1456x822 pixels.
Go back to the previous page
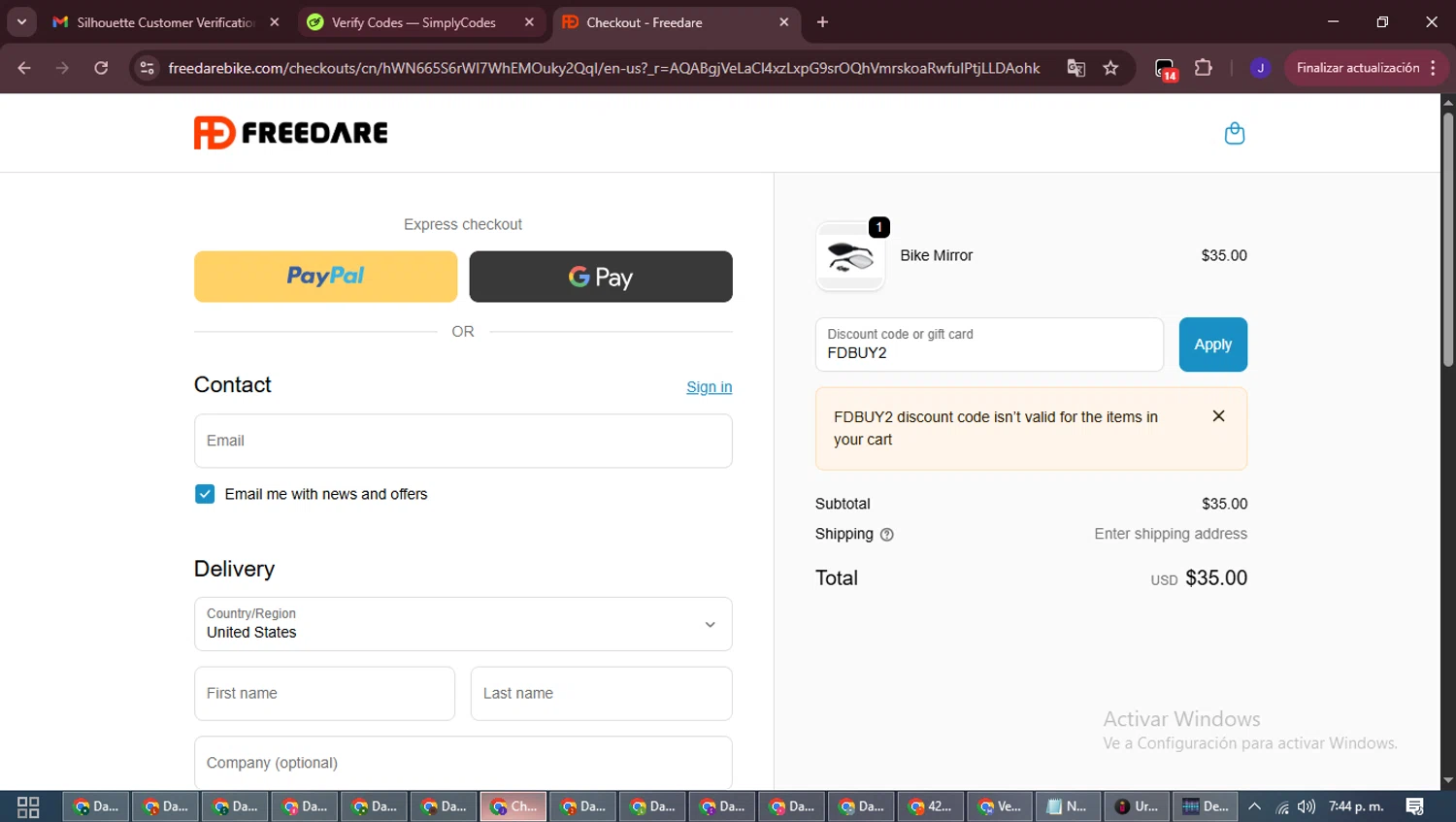pos(24,68)
